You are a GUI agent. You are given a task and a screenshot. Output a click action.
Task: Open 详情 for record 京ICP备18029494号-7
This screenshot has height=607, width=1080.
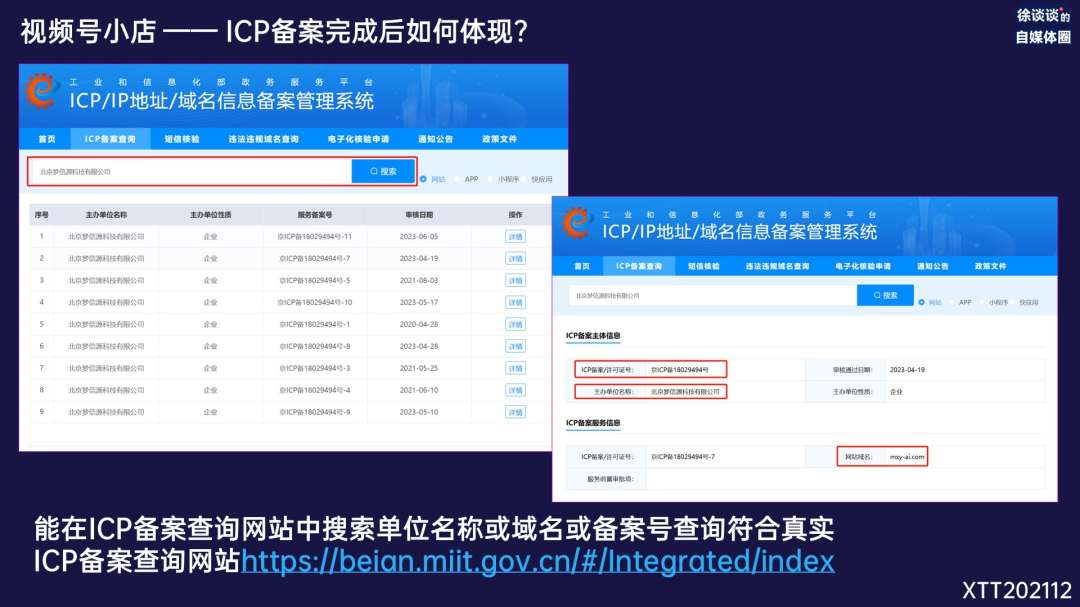point(515,259)
